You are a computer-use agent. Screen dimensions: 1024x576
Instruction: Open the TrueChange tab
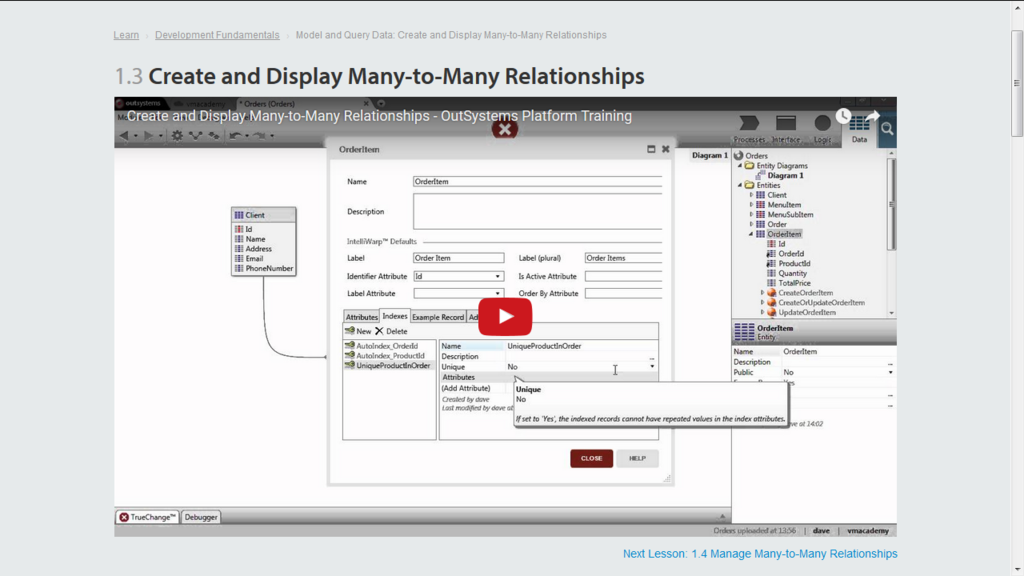tap(148, 517)
